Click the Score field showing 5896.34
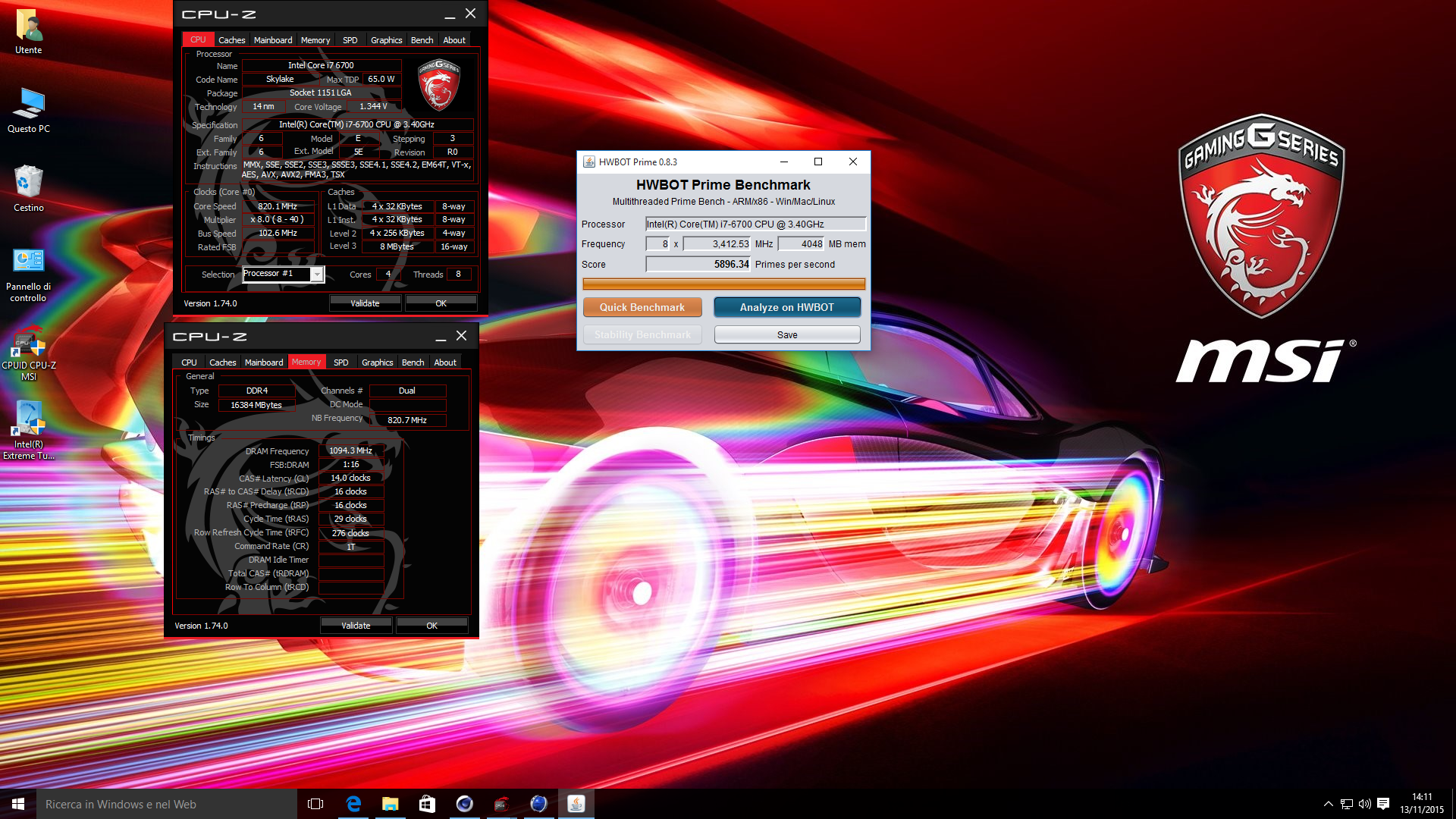 point(698,264)
